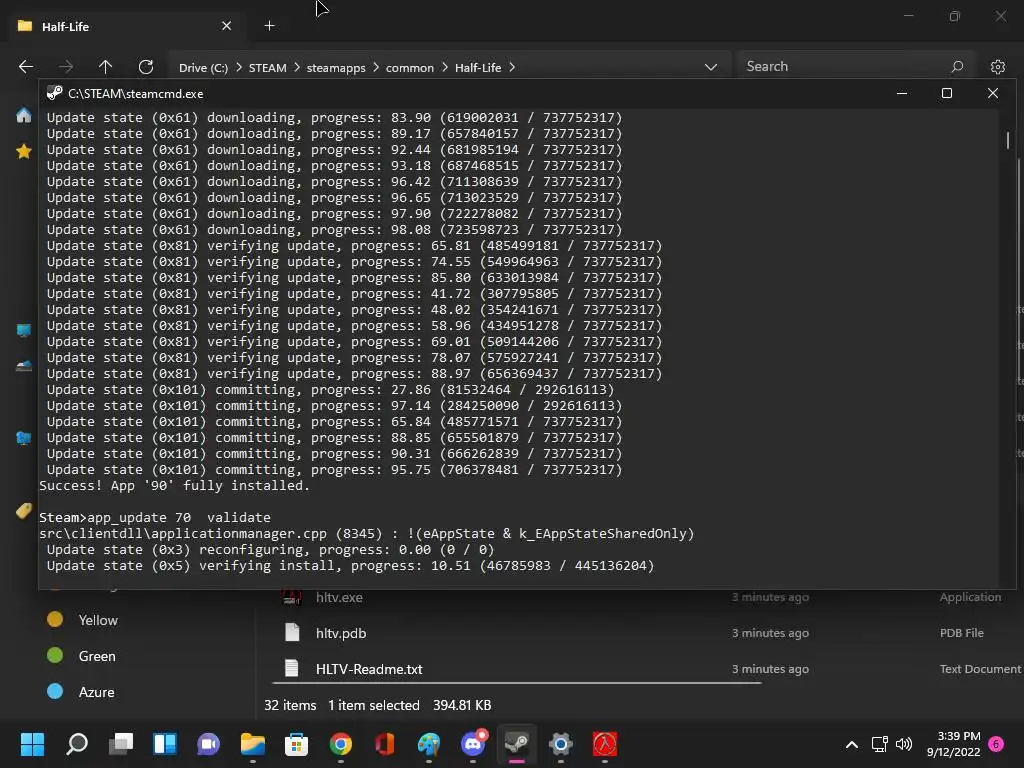Click steamapps in the breadcrumb path
Viewport: 1024px width, 768px height.
click(336, 67)
